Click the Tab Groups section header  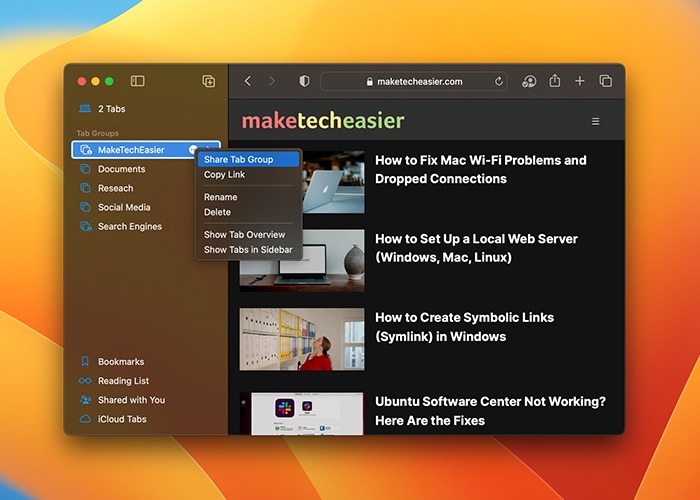click(x=97, y=133)
